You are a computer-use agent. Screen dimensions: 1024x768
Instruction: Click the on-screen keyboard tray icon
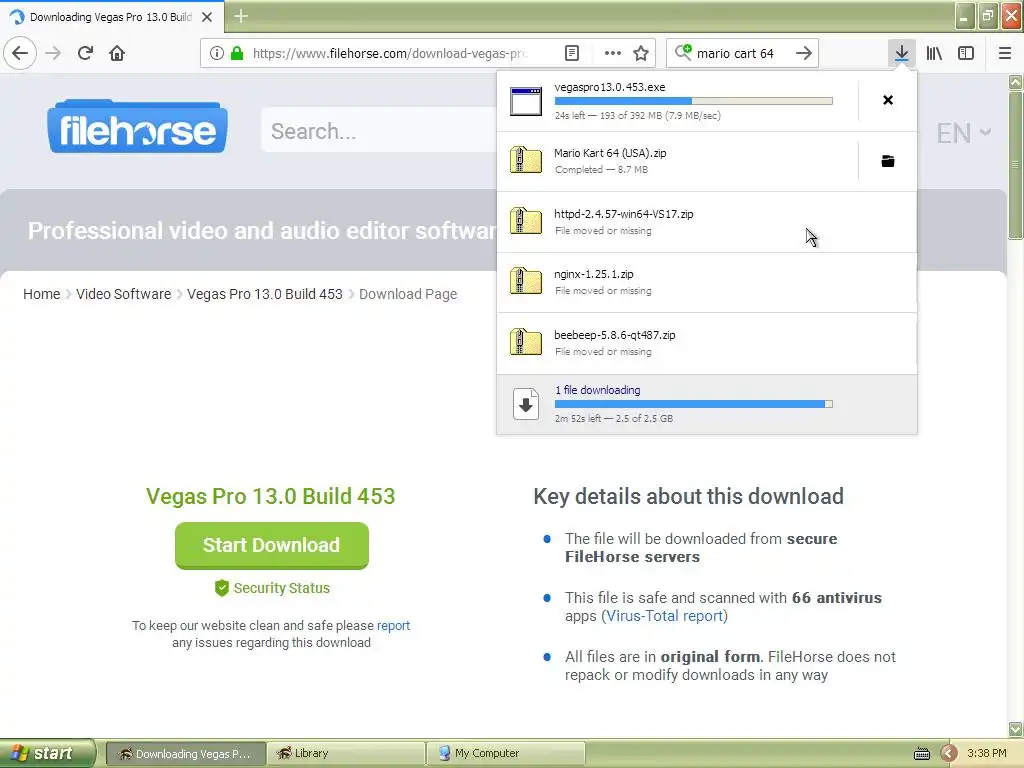point(921,754)
